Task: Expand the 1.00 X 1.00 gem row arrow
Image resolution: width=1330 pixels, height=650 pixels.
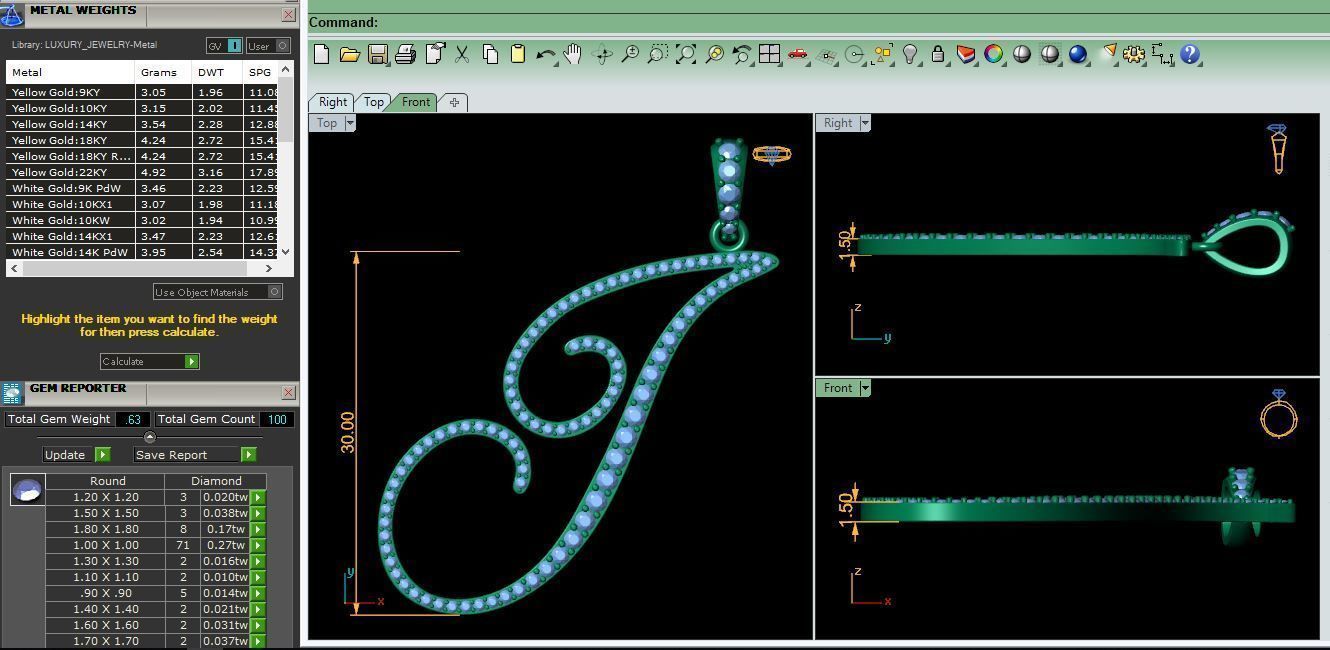Action: (x=258, y=545)
